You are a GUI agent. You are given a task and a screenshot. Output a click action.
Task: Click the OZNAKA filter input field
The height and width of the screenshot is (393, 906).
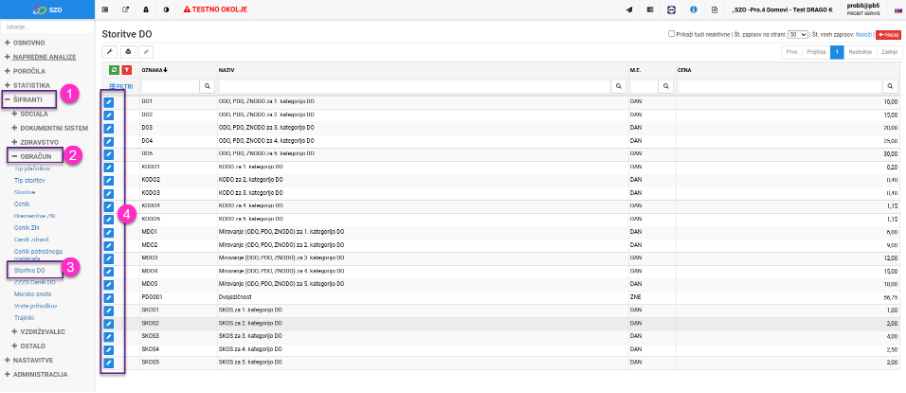[170, 86]
